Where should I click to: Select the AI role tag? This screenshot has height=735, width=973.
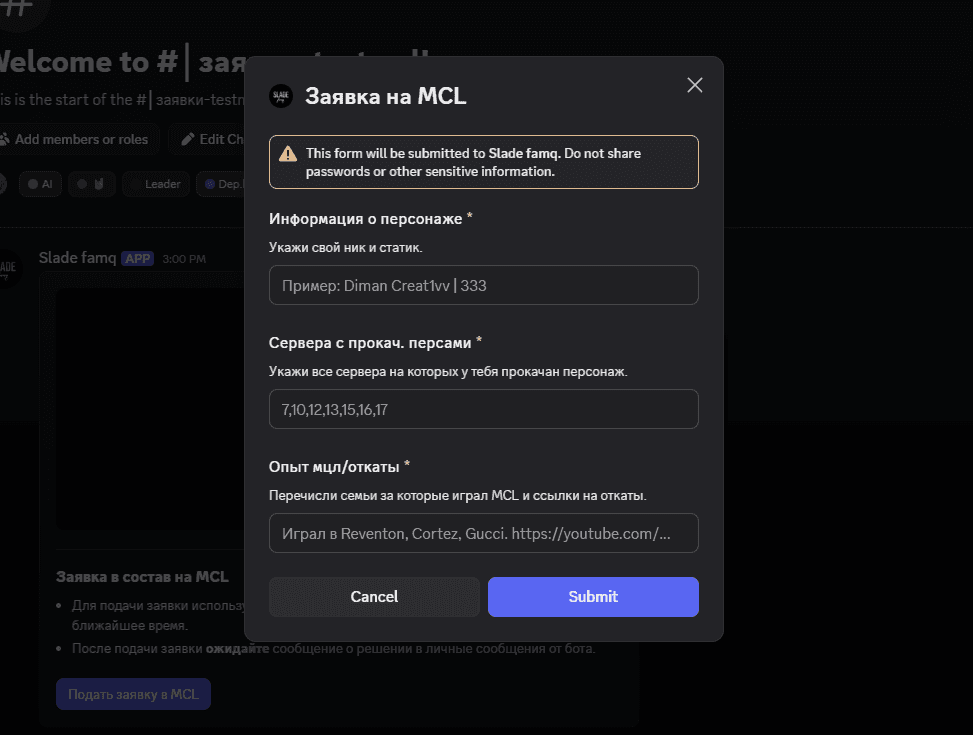click(x=40, y=184)
